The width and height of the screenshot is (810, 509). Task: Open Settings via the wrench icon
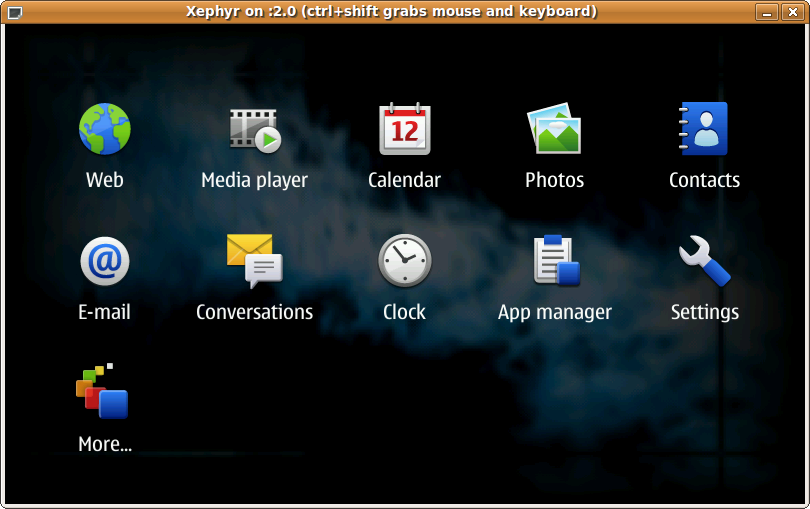(704, 261)
